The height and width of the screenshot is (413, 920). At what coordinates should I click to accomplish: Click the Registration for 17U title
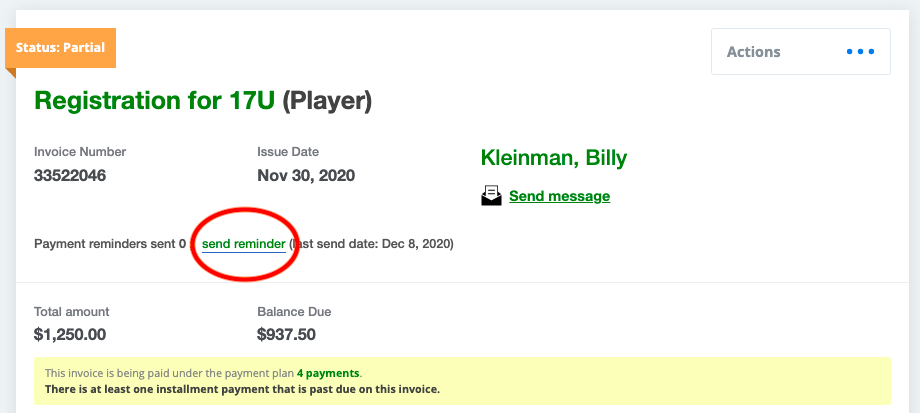(154, 101)
